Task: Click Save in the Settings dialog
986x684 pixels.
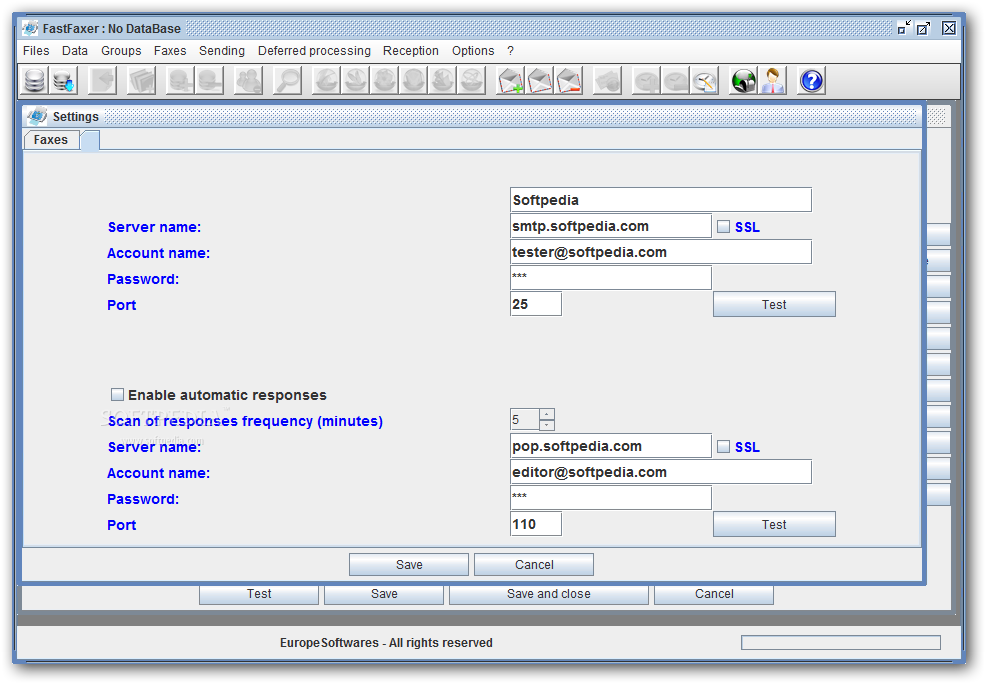Action: coord(409,565)
